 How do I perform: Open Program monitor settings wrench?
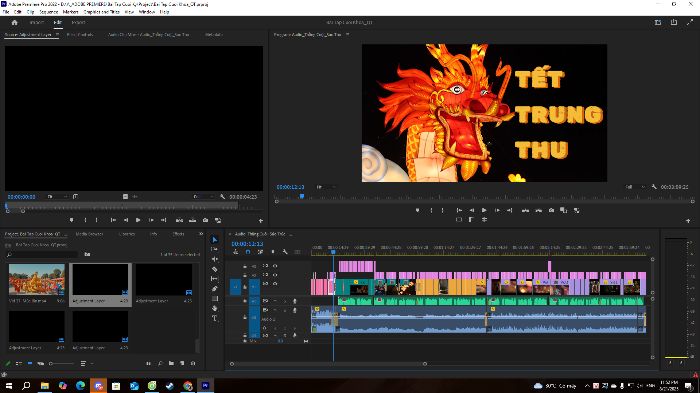(x=654, y=187)
